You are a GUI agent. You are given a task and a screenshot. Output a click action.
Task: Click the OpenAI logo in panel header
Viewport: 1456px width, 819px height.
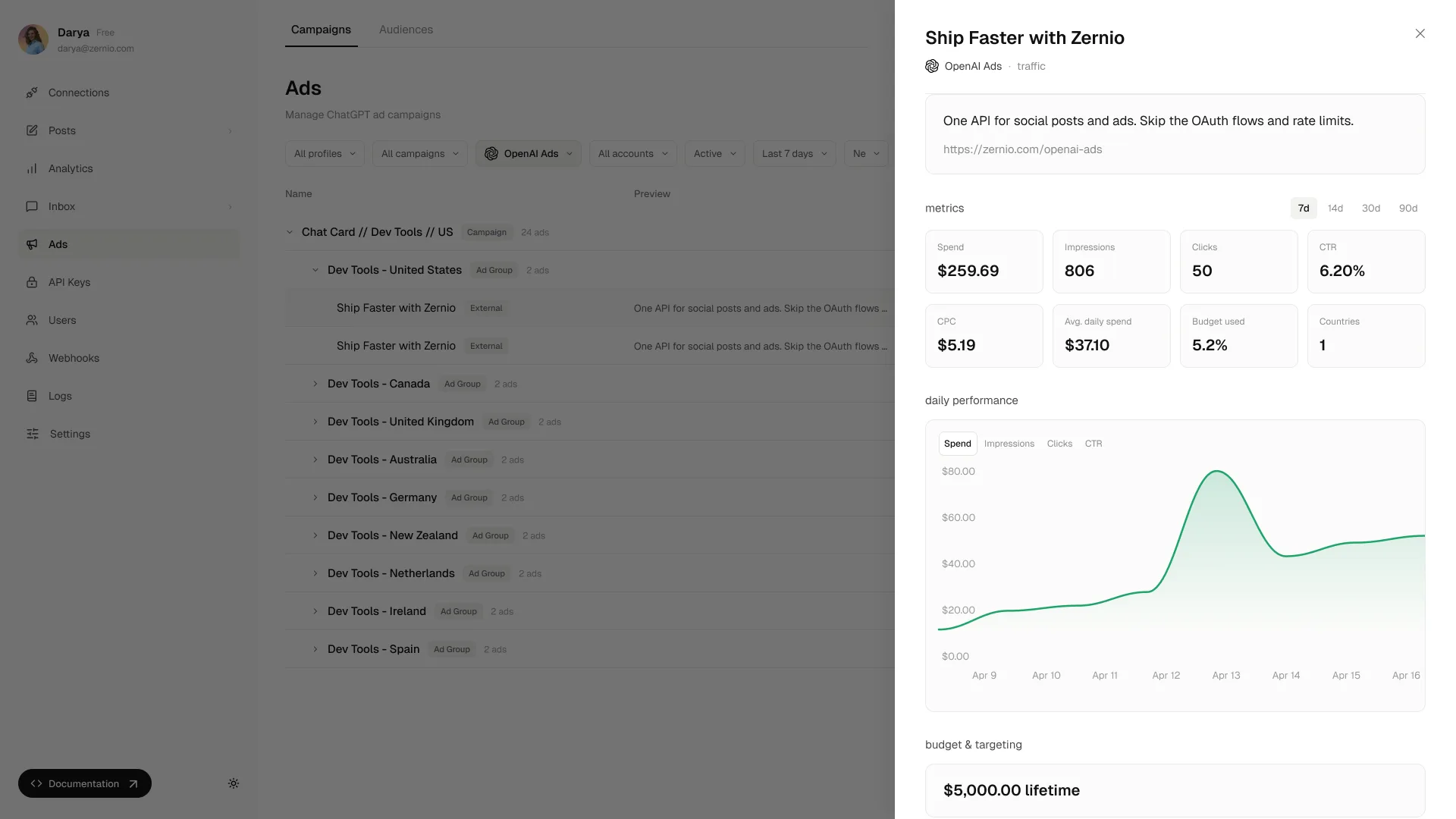(932, 66)
